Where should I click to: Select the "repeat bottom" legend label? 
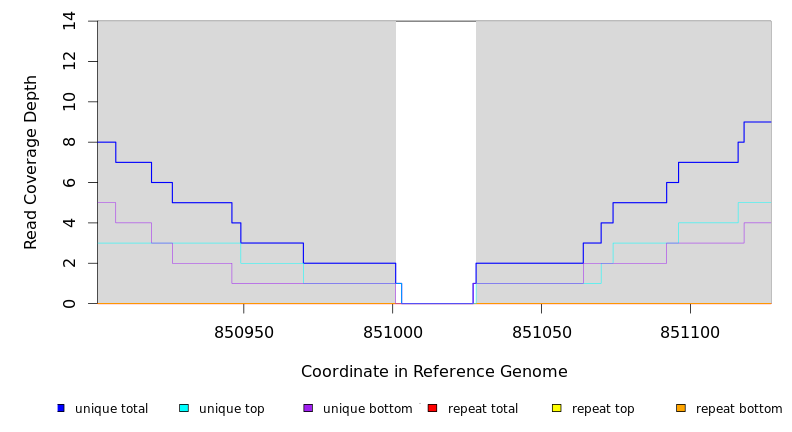[739, 409]
